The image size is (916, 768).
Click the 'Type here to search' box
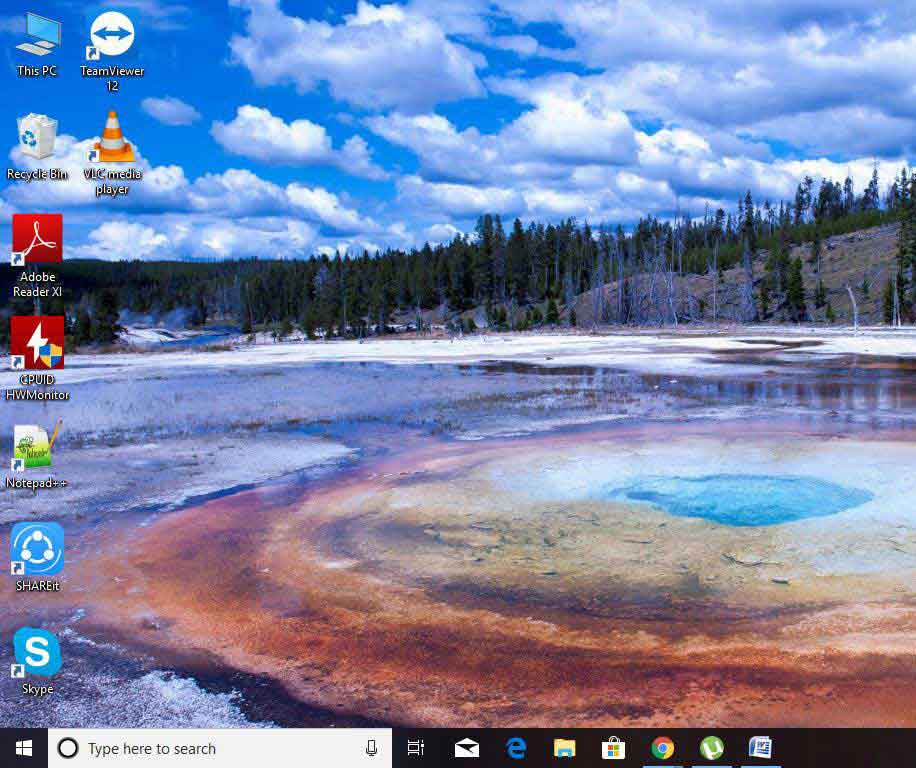[x=220, y=748]
